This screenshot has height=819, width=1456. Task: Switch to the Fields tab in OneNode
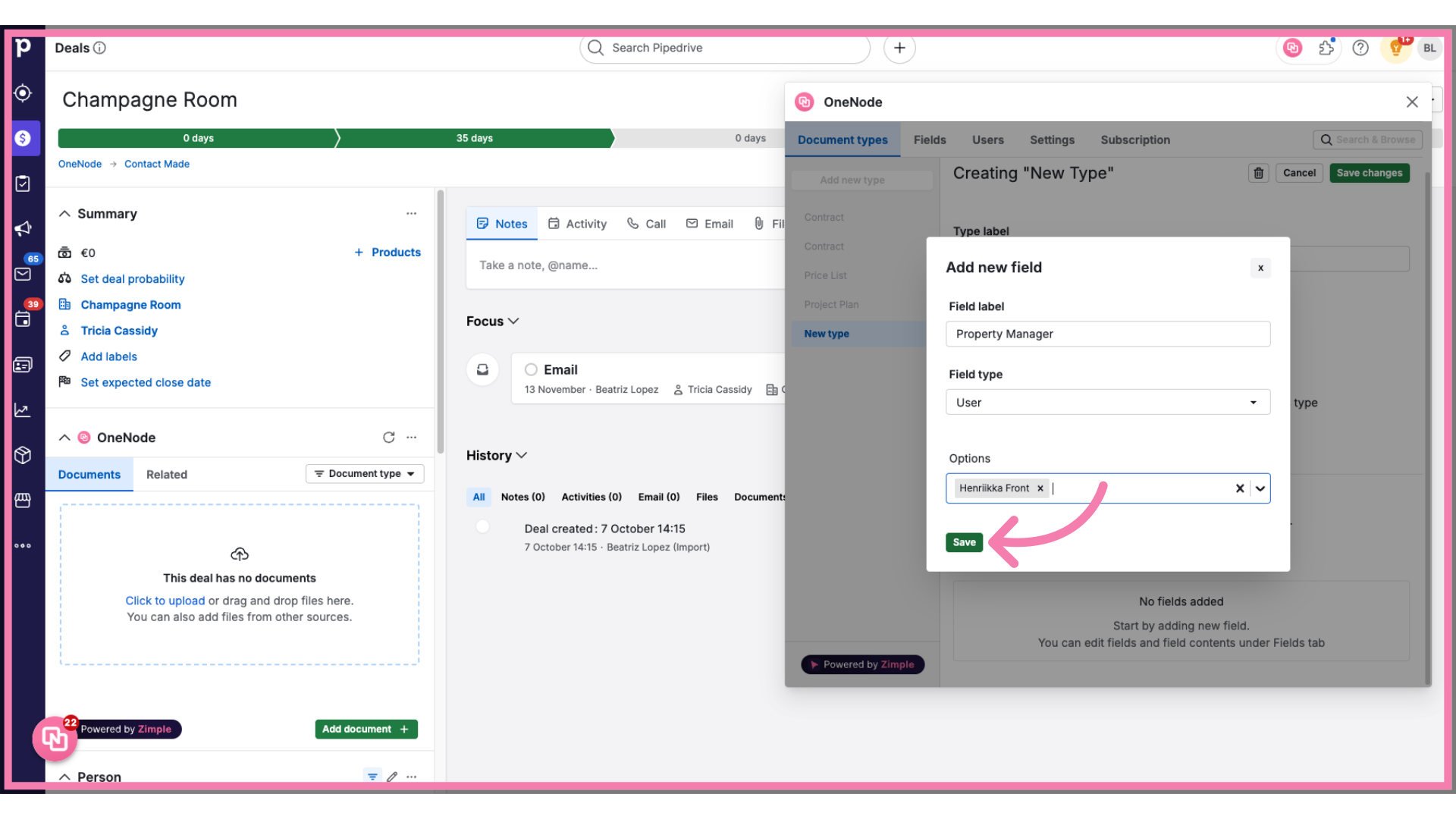point(929,139)
